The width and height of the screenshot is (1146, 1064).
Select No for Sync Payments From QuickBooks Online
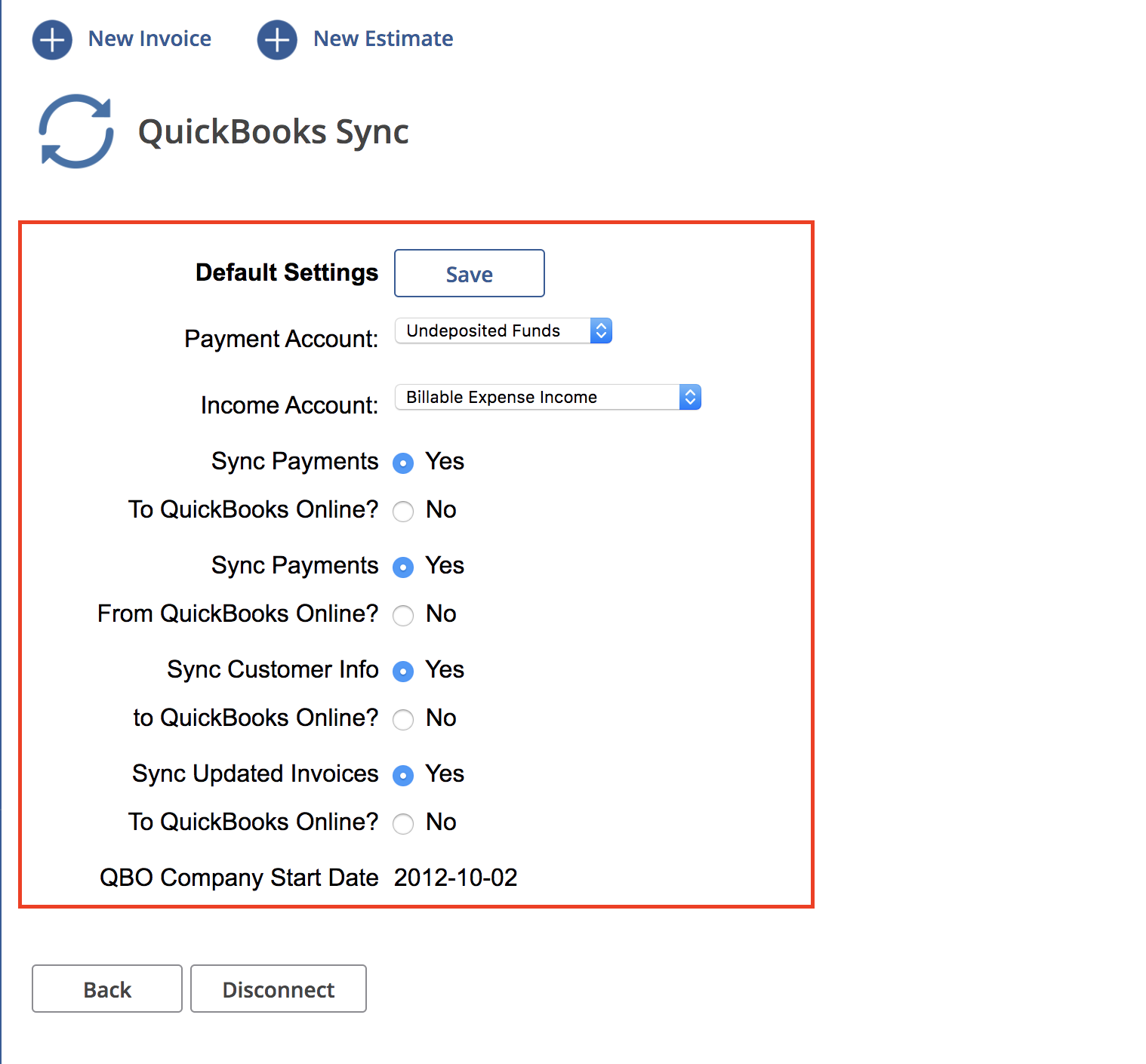[403, 615]
